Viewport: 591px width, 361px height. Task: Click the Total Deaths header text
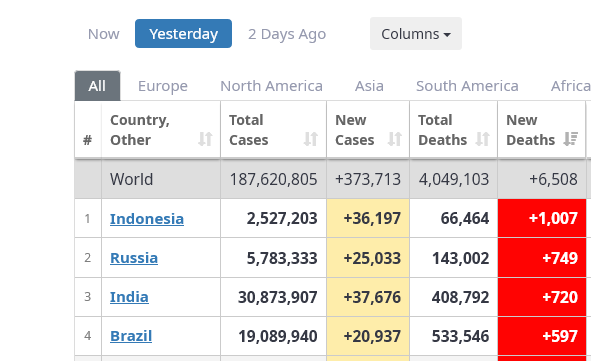point(442,130)
